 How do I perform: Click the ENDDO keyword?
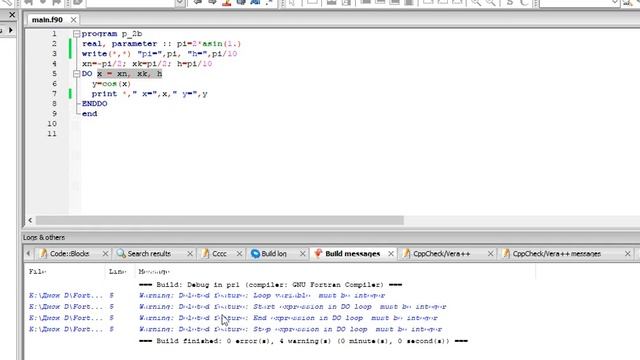click(x=94, y=104)
